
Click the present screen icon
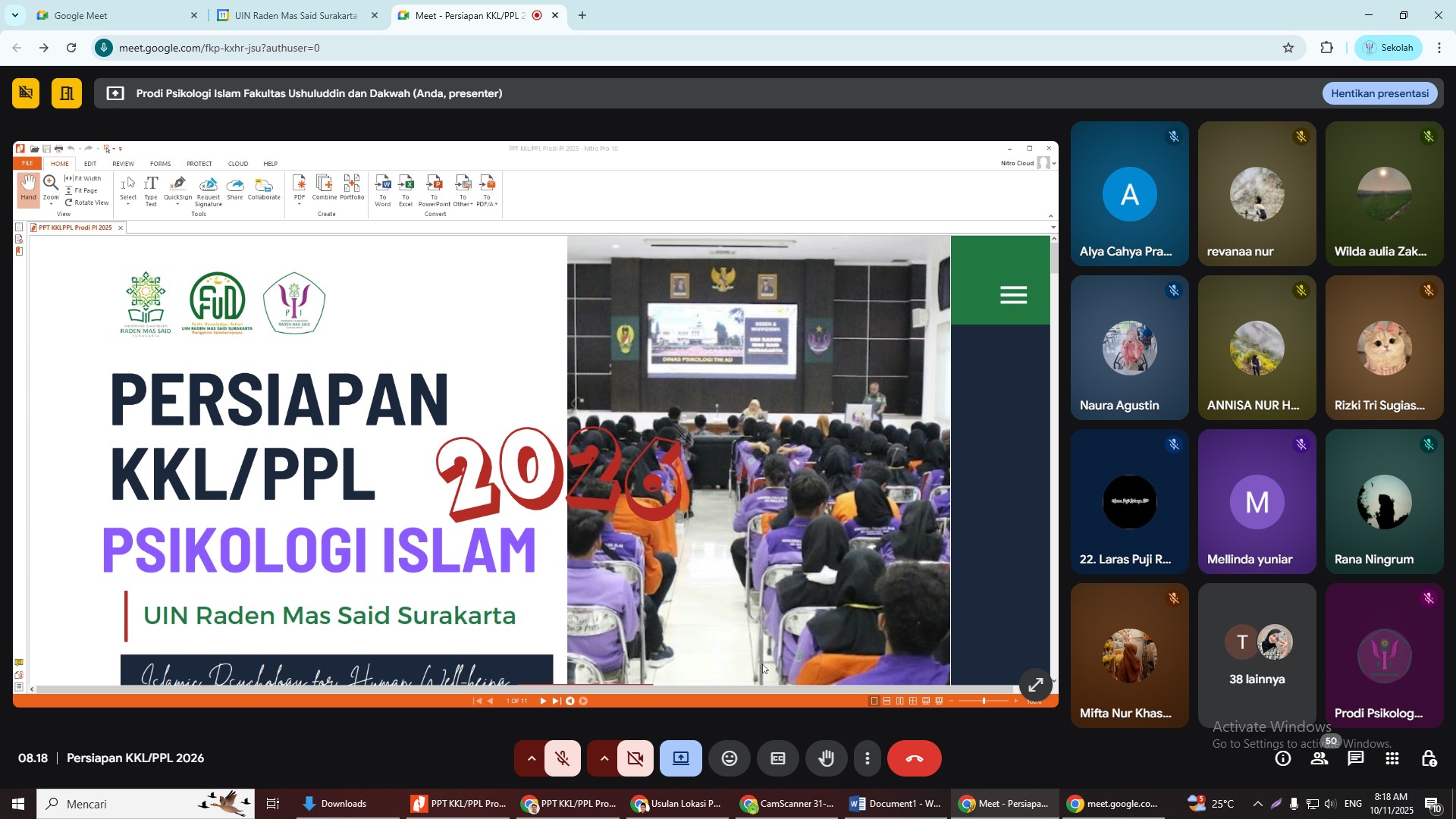(x=680, y=758)
